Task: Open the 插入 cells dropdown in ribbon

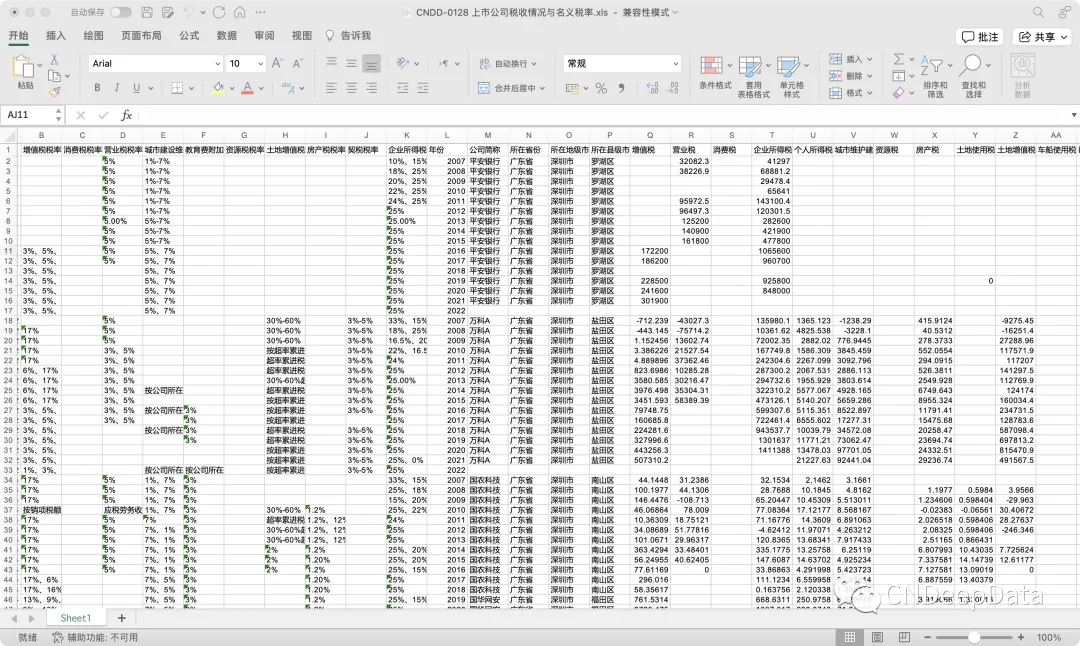Action: [x=851, y=59]
